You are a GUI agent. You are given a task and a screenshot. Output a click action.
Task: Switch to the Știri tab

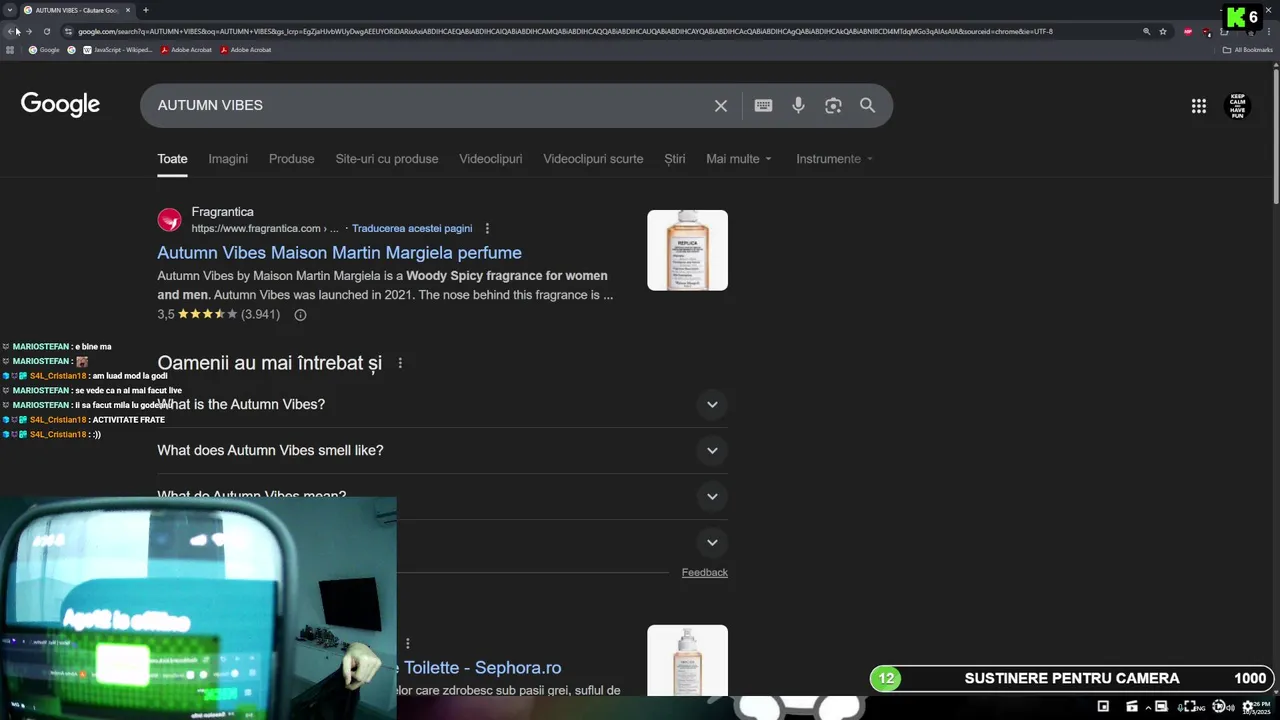[x=675, y=159]
